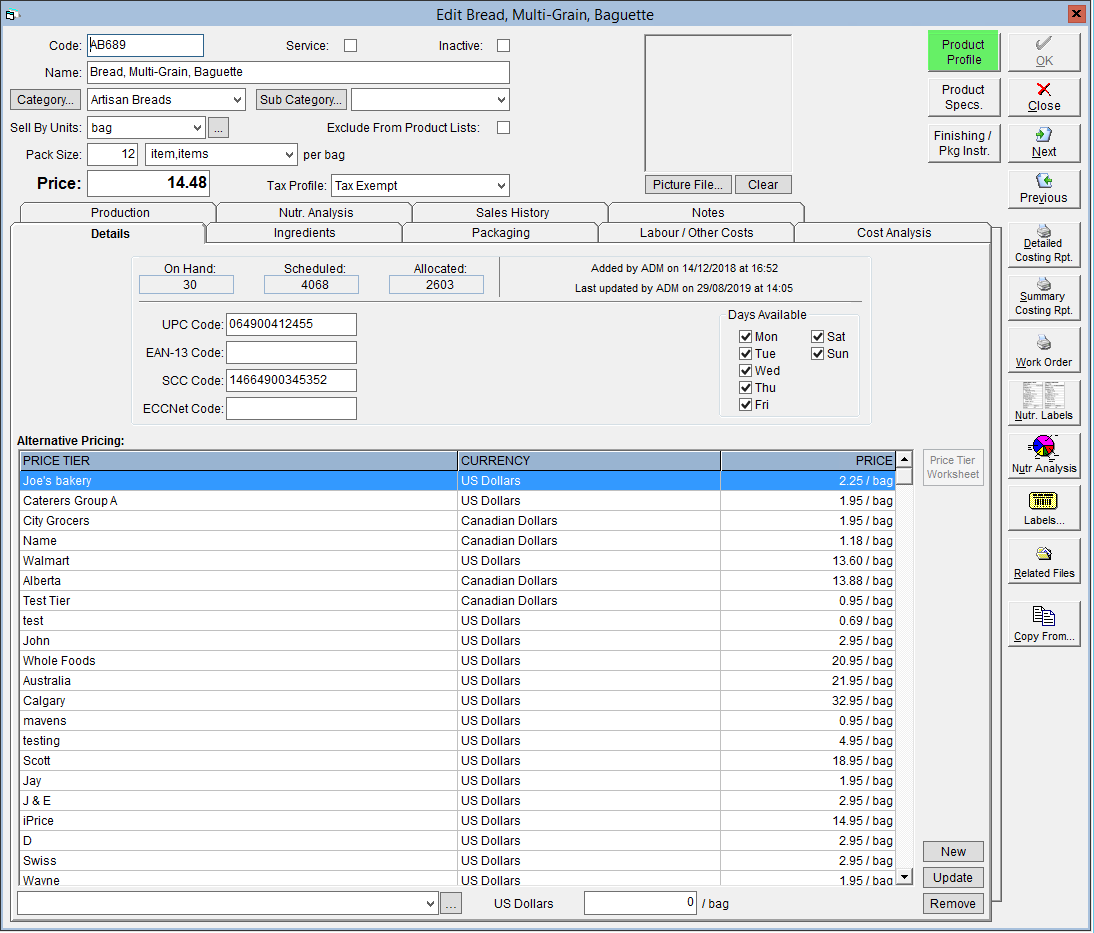Uncheck Tue in Days Available
Viewport: 1094px width, 933px height.
[745, 354]
